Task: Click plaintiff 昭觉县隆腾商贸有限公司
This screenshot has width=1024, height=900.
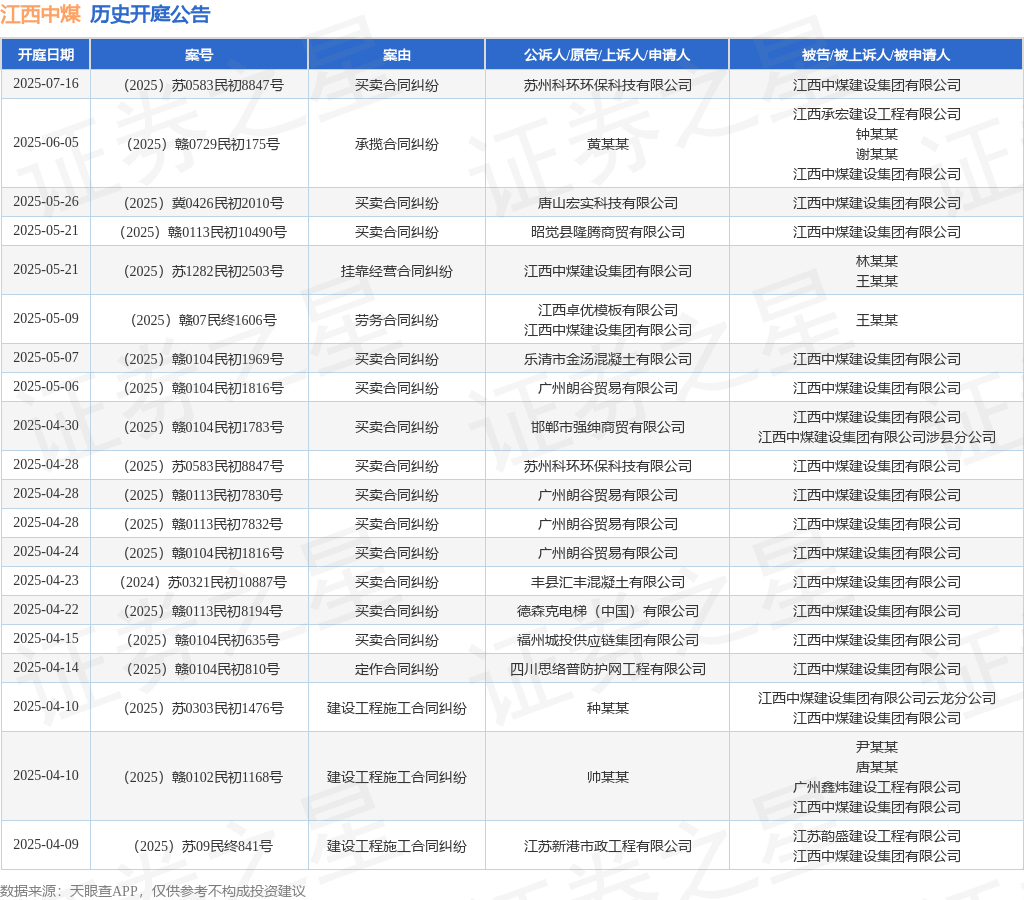Action: [x=607, y=232]
